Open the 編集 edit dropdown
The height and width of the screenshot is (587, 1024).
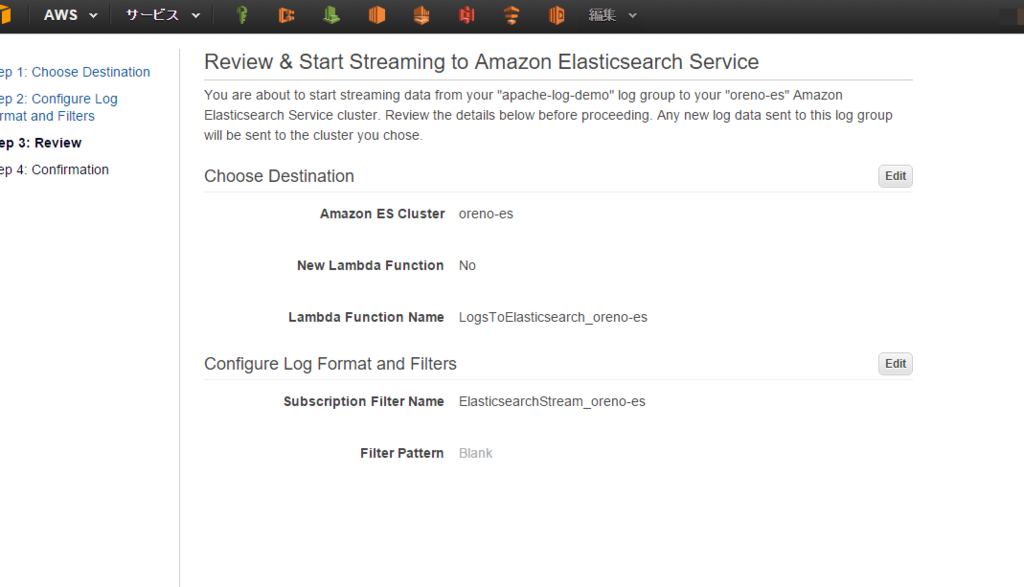click(x=612, y=15)
